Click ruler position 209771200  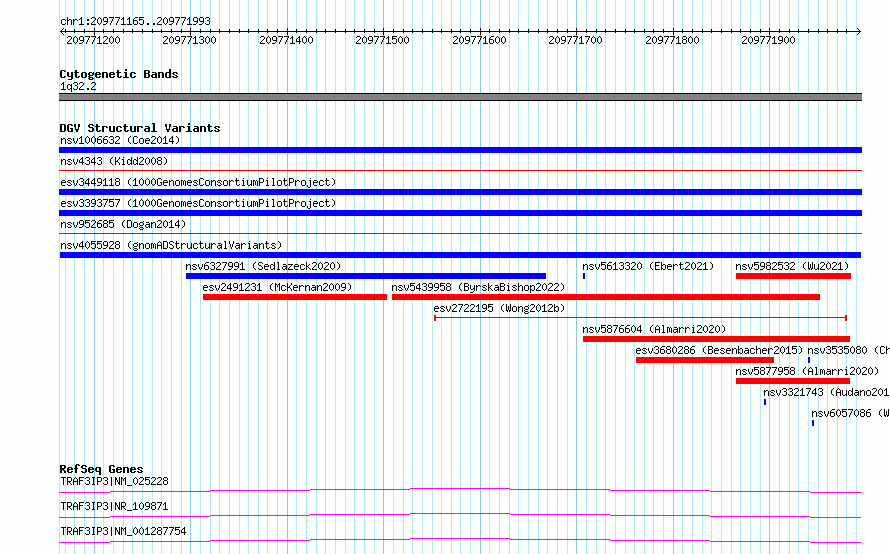coord(93,40)
